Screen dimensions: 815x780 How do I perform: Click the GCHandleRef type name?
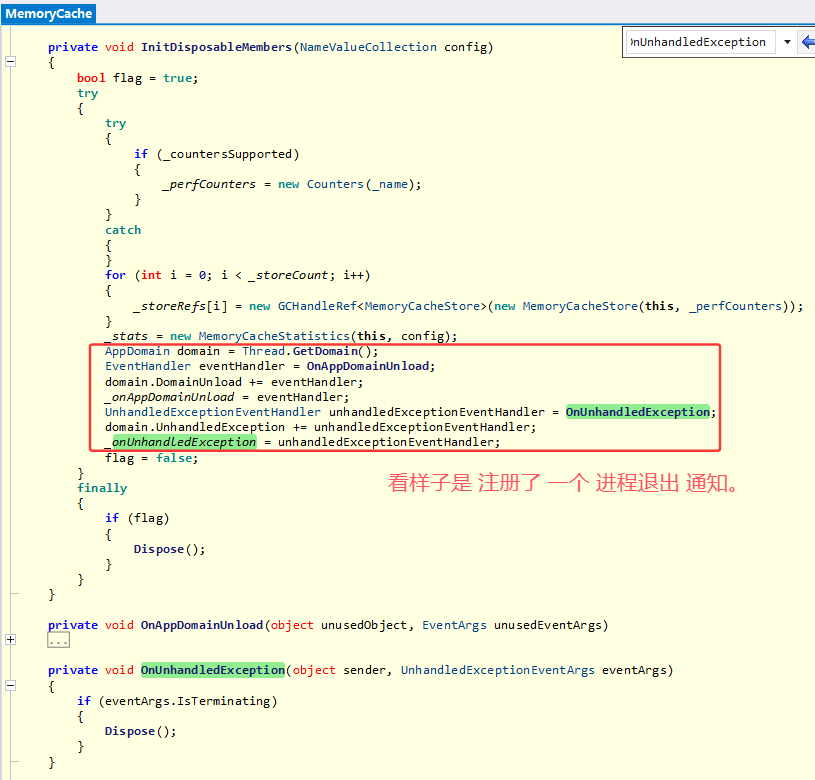coord(317,306)
